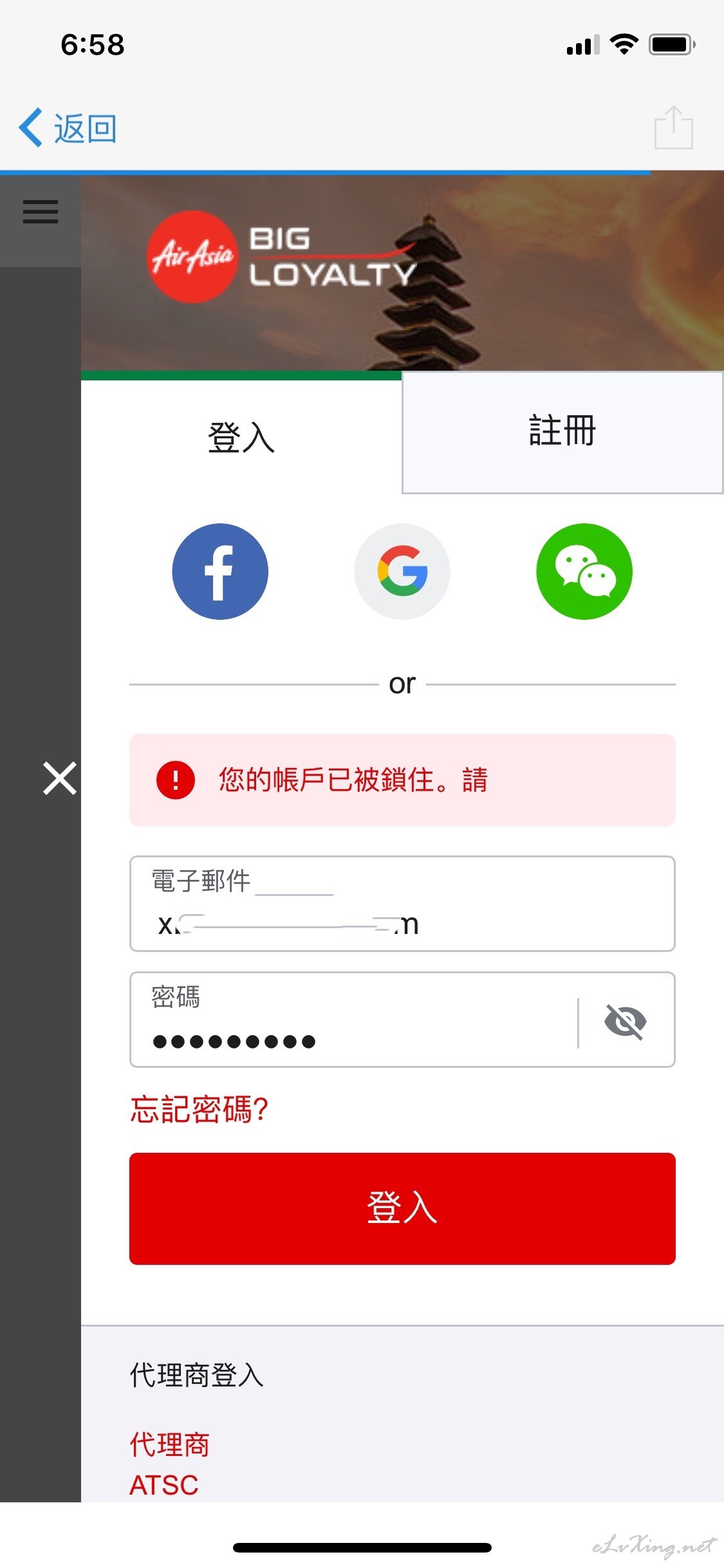Go back using the 返回 chevron
The height and width of the screenshot is (1568, 724).
[x=68, y=128]
